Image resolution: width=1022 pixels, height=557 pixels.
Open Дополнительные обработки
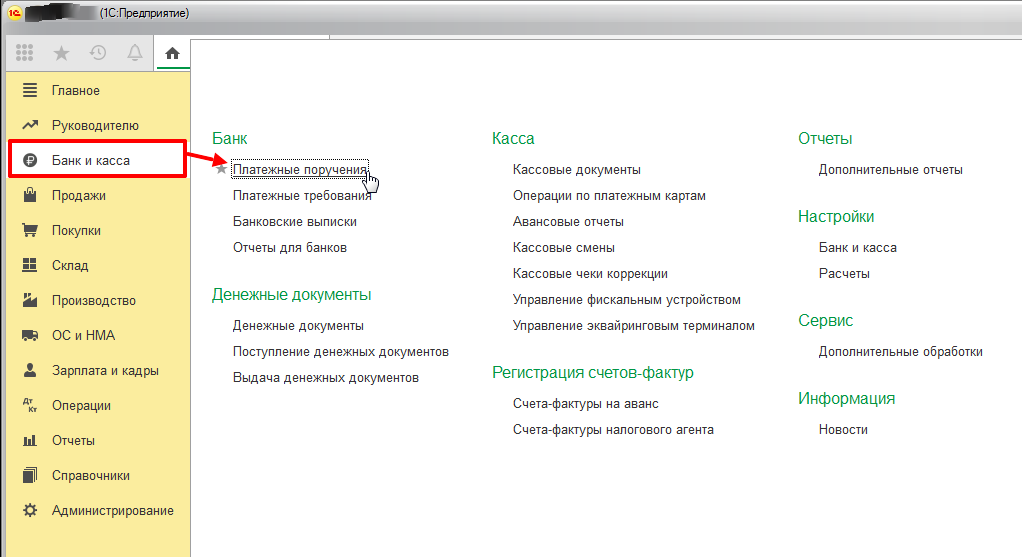point(901,352)
